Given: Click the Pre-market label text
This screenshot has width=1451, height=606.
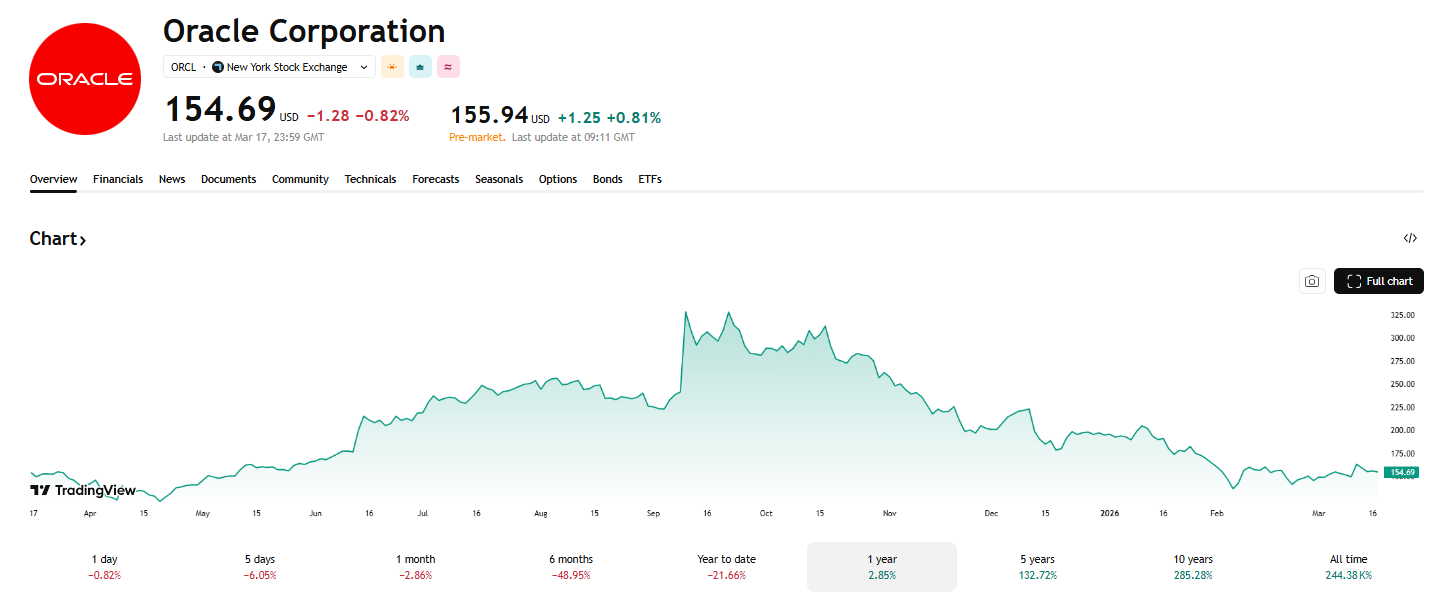Looking at the screenshot, I should [x=476, y=137].
